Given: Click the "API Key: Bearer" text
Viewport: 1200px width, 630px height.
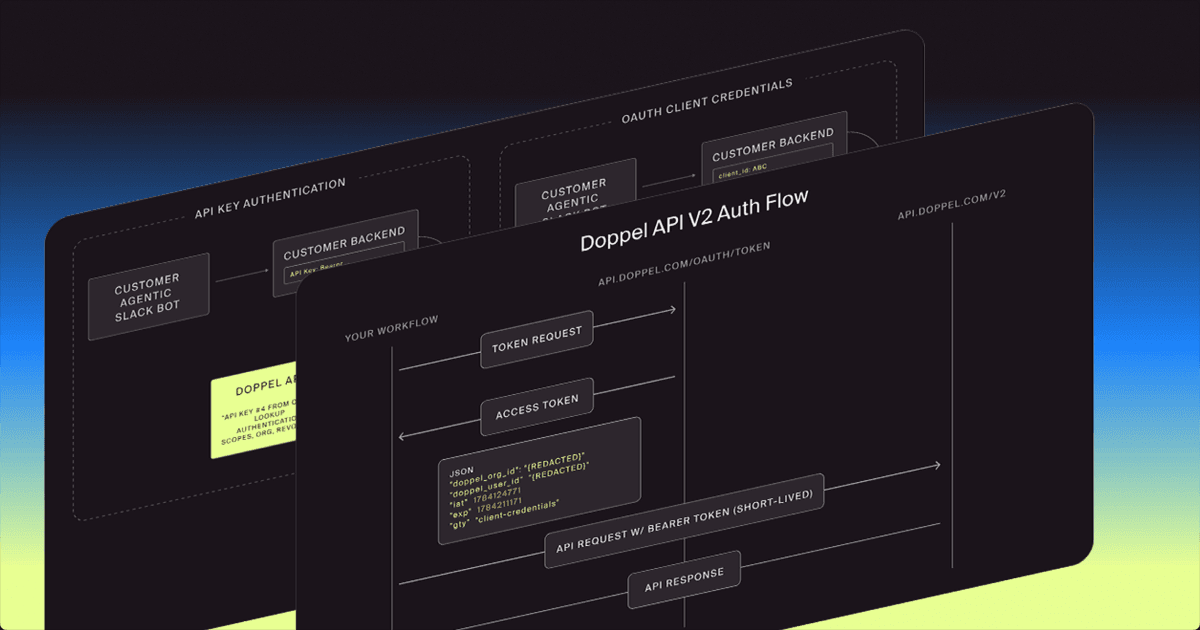Looking at the screenshot, I should tap(315, 272).
